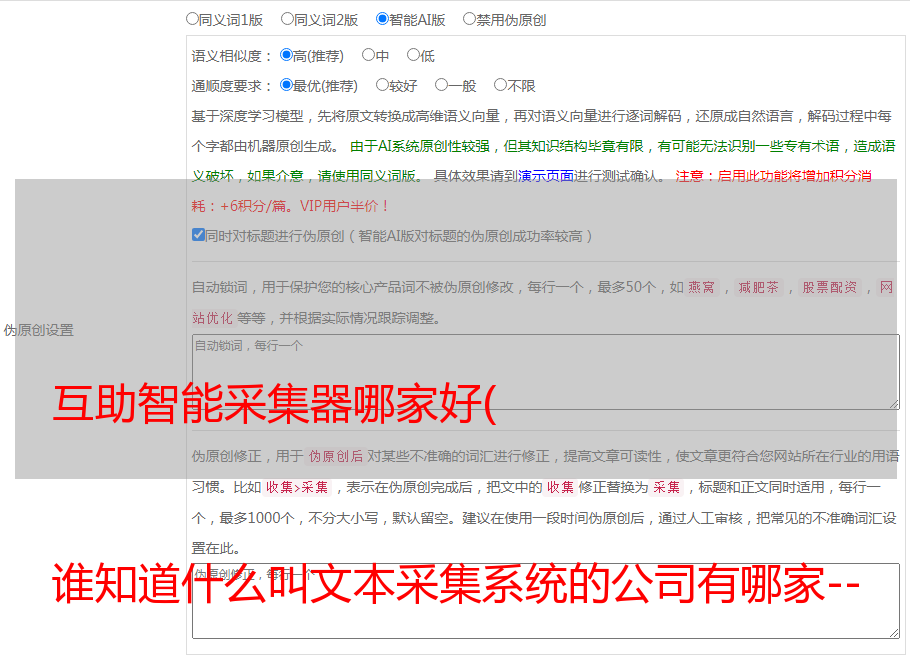Image resolution: width=911 pixels, height=658 pixels.
Task: Click the 减肥茶 example keyword
Action: point(758,287)
